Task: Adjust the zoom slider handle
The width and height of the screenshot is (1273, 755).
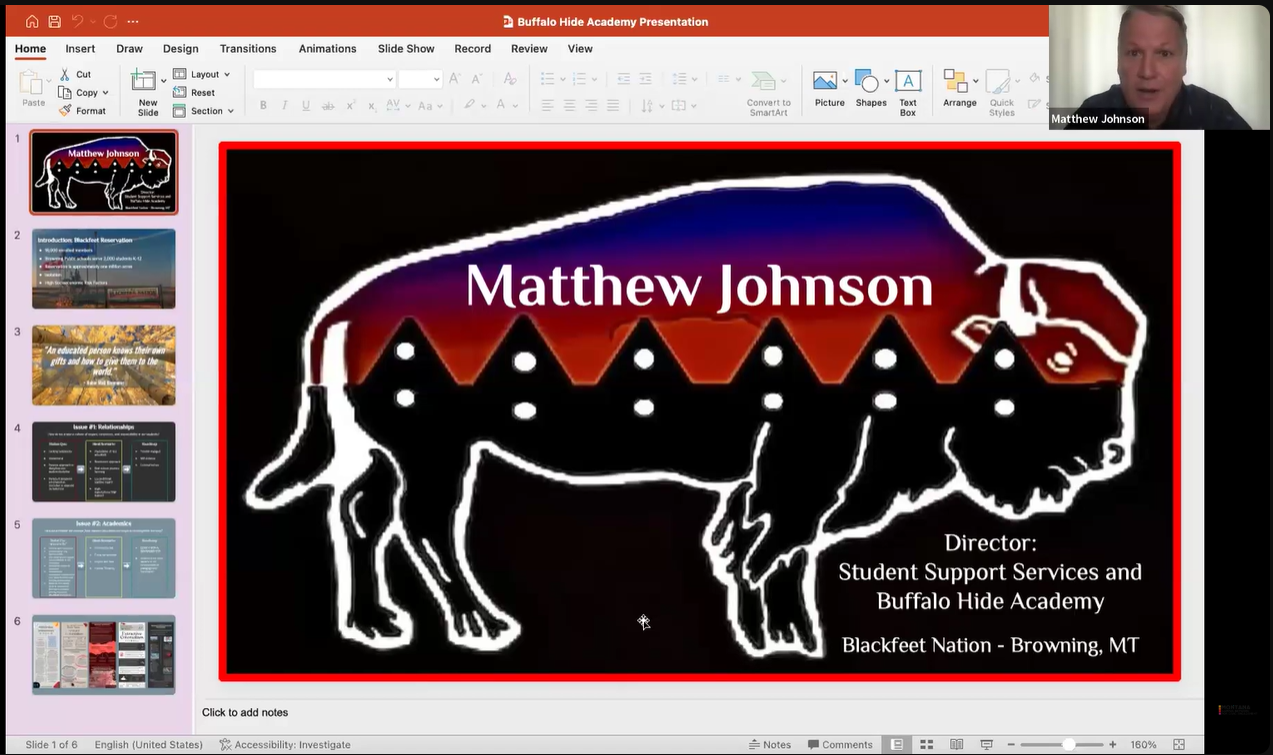Action: (x=1069, y=745)
